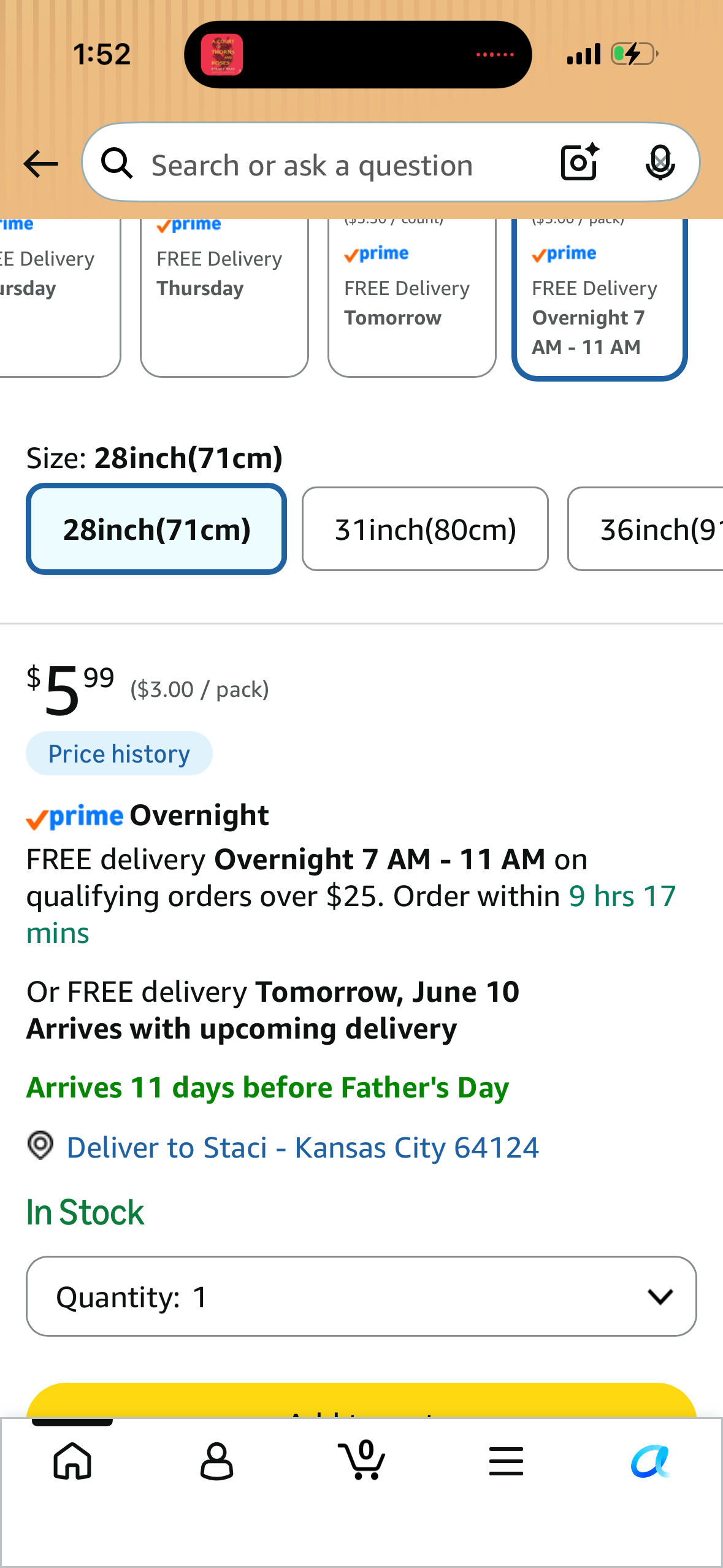
Task: Change delivery address Staci - Kansas City
Action: [303, 1147]
